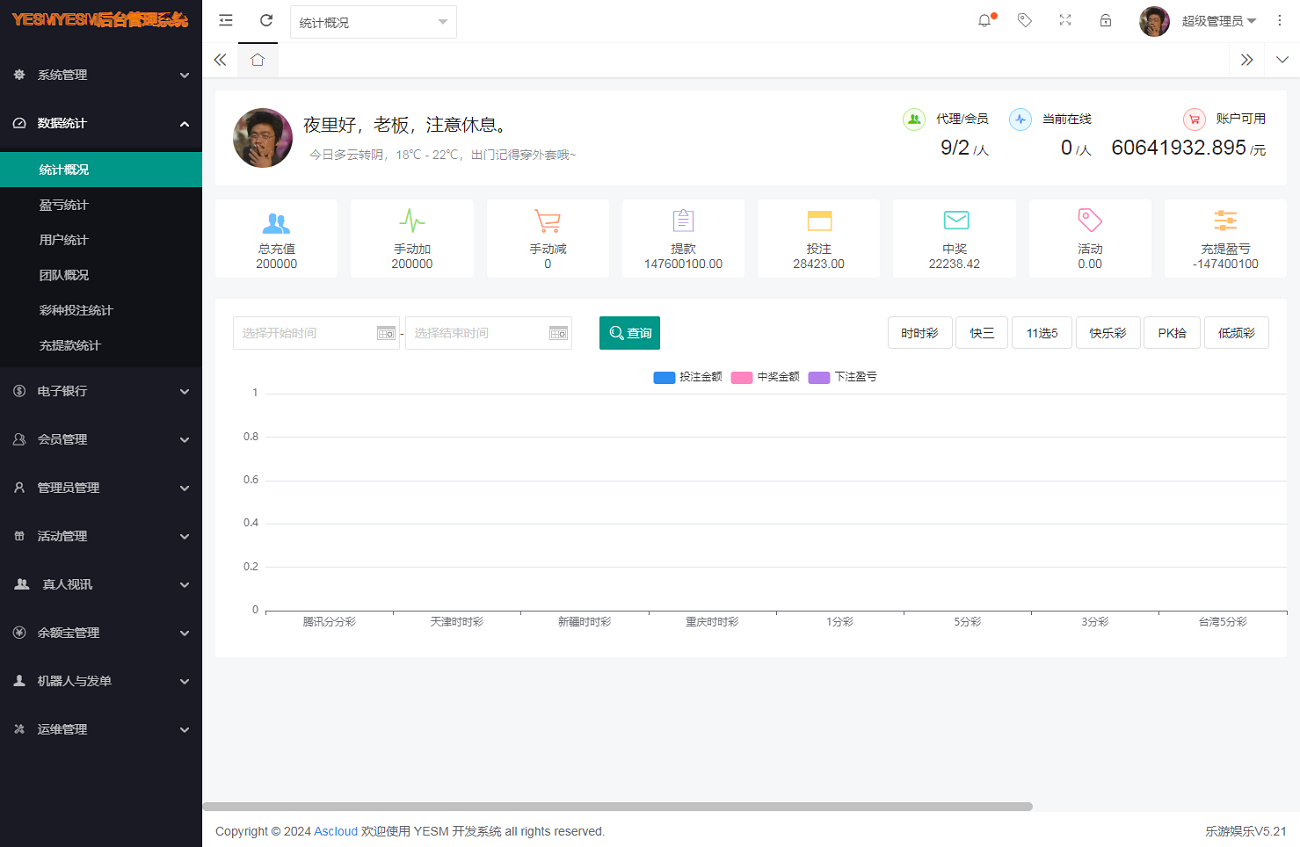Click the home tab icon
1300x847 pixels.
(x=257, y=60)
